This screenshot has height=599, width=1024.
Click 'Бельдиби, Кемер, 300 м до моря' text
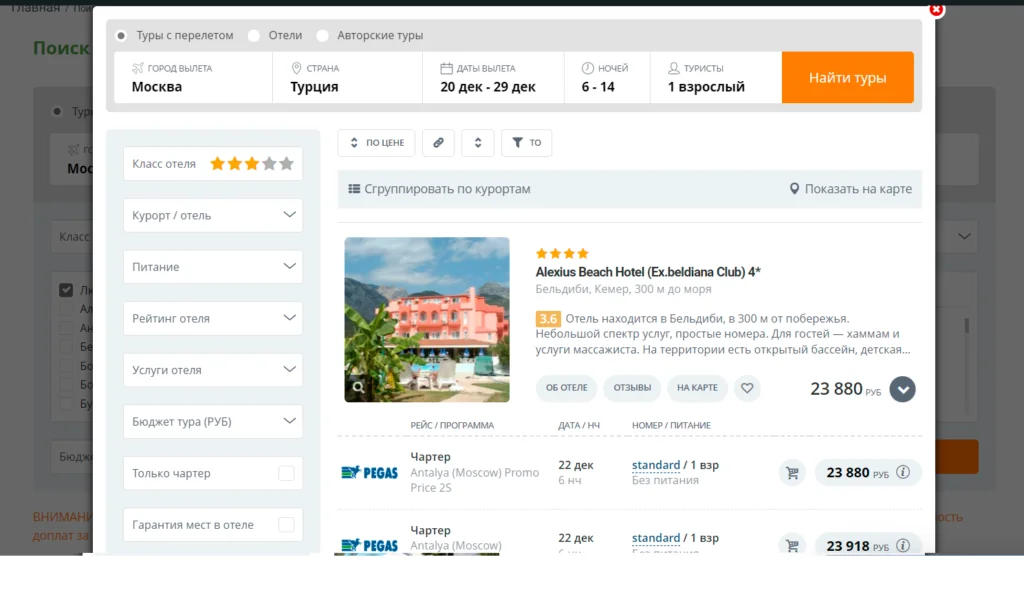[624, 289]
